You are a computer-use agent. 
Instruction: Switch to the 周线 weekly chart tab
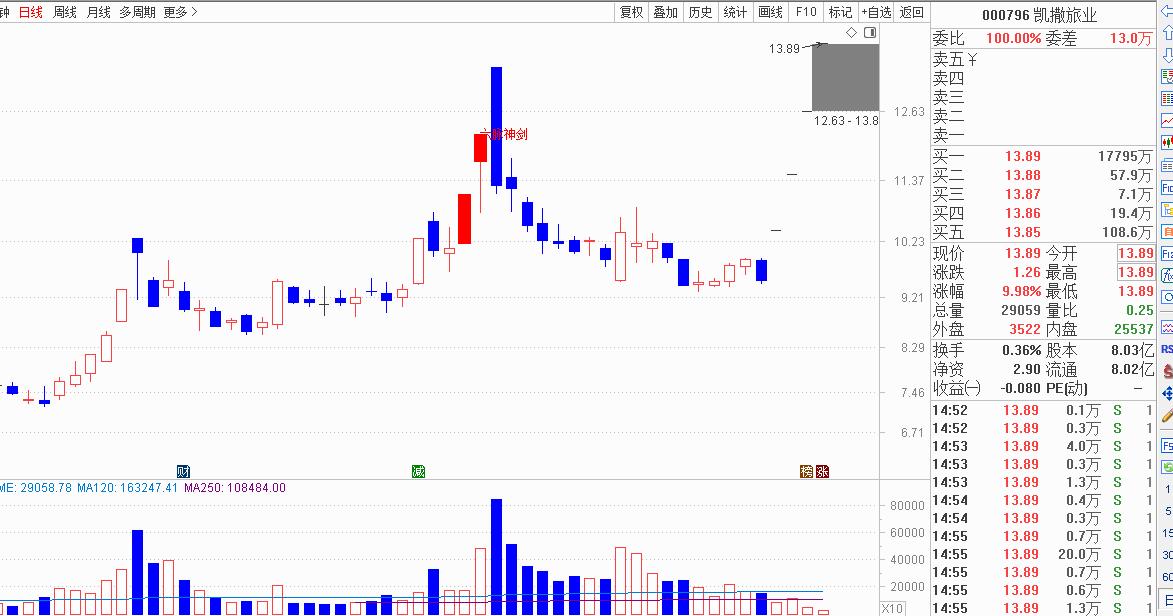(65, 12)
